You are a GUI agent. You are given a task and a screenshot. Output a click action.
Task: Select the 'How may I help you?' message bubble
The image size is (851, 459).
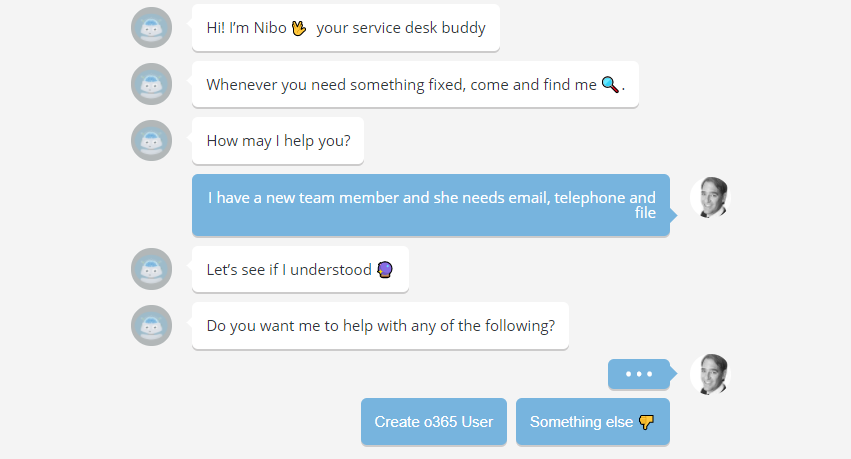278,141
